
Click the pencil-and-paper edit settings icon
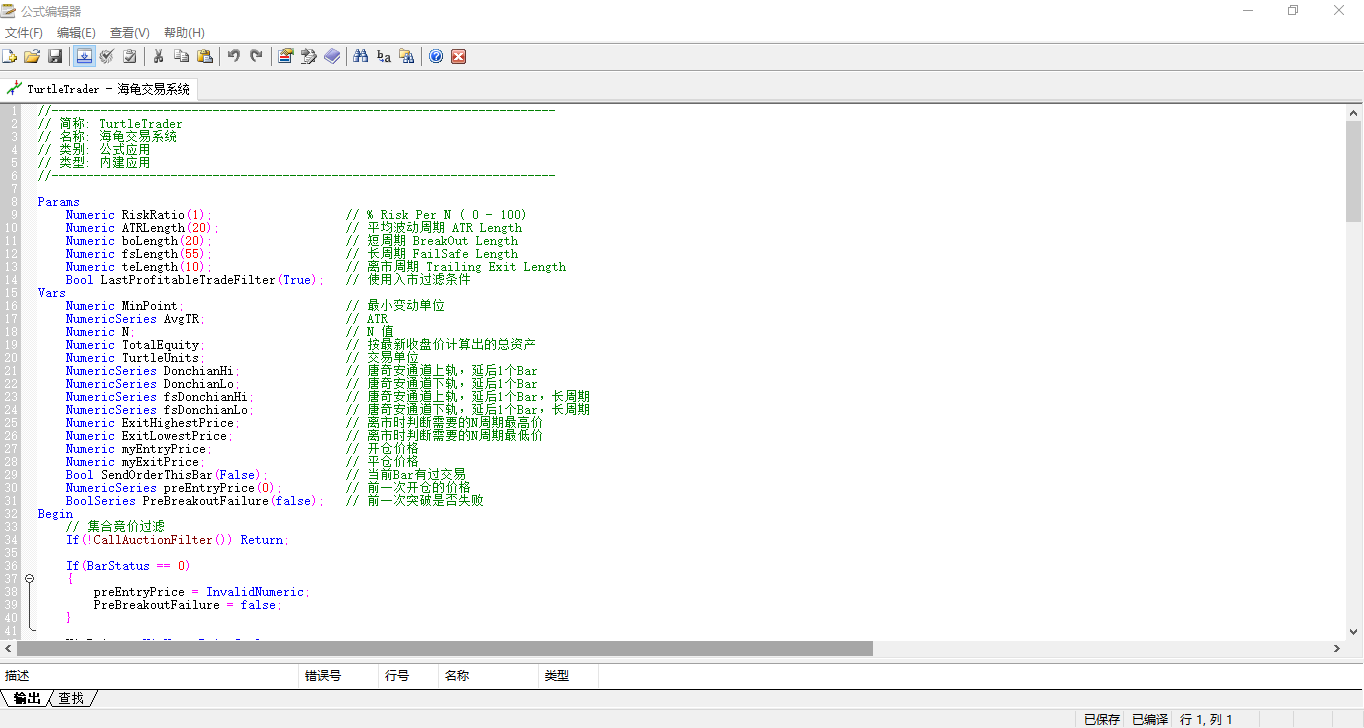308,57
